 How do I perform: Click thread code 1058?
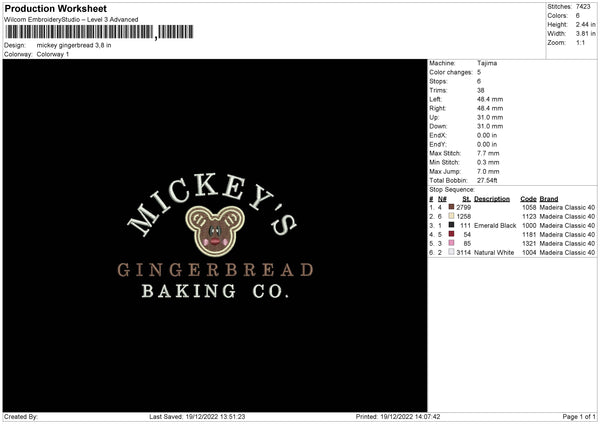pos(529,207)
